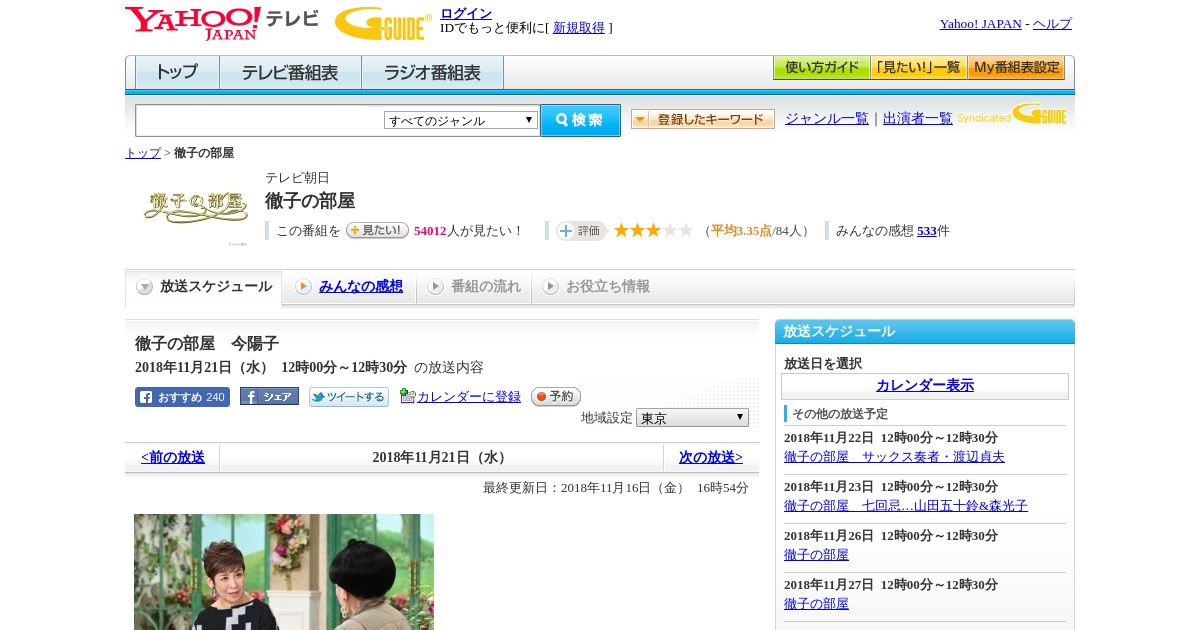This screenshot has width=1200, height=630.
Task: Open 徹子の部屋 七回忌…山田五十鈴&森光子 link
Action: (x=906, y=506)
